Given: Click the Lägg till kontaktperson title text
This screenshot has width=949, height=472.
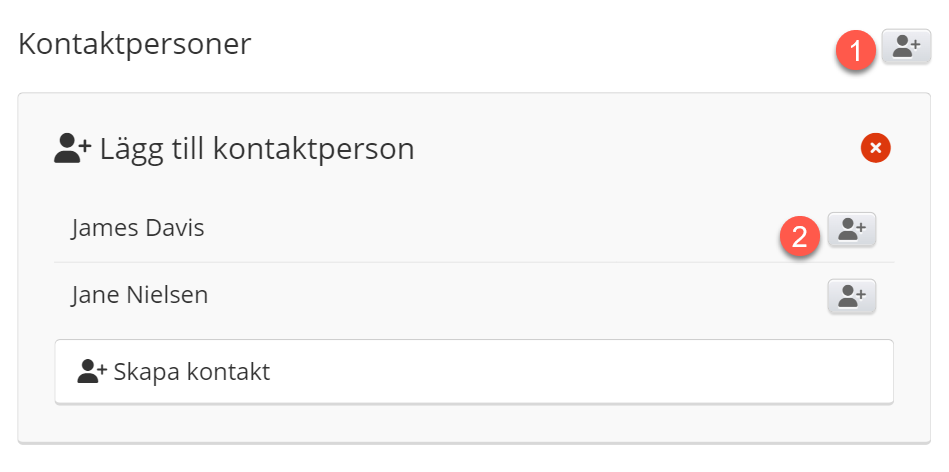Looking at the screenshot, I should tap(256, 149).
